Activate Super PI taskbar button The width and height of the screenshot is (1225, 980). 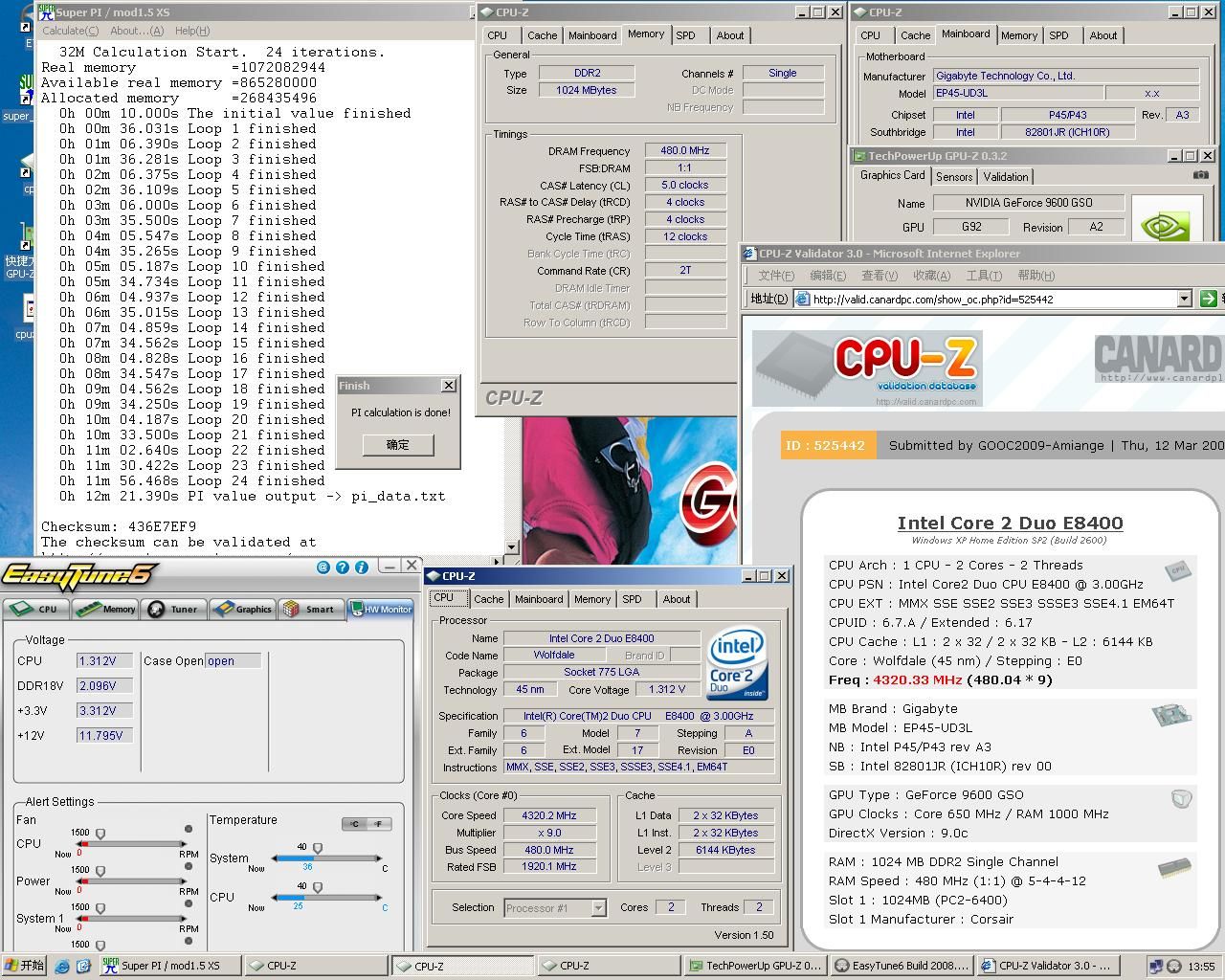pos(169,966)
